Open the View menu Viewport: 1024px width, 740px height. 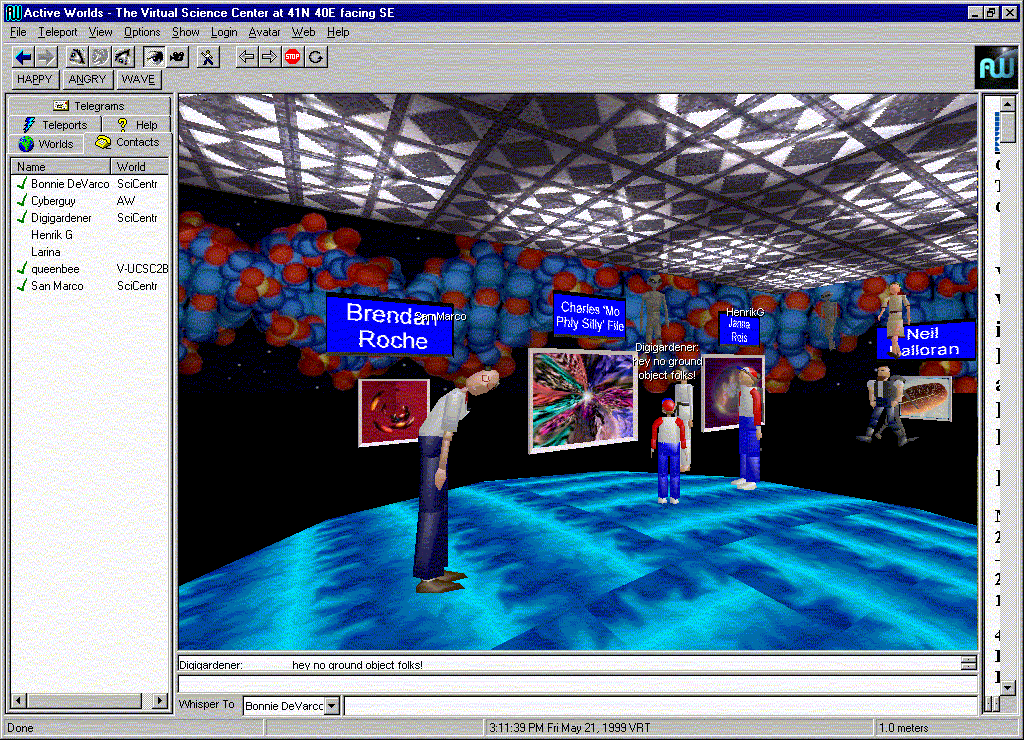pyautogui.click(x=101, y=32)
